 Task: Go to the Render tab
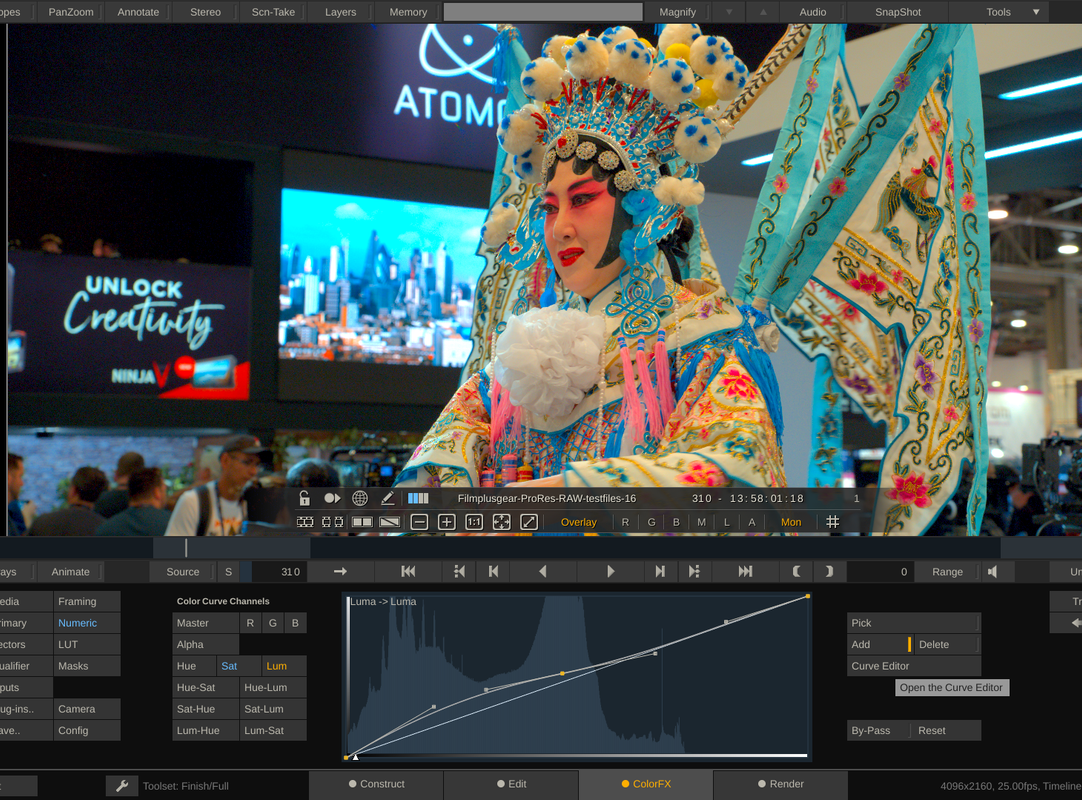click(780, 784)
